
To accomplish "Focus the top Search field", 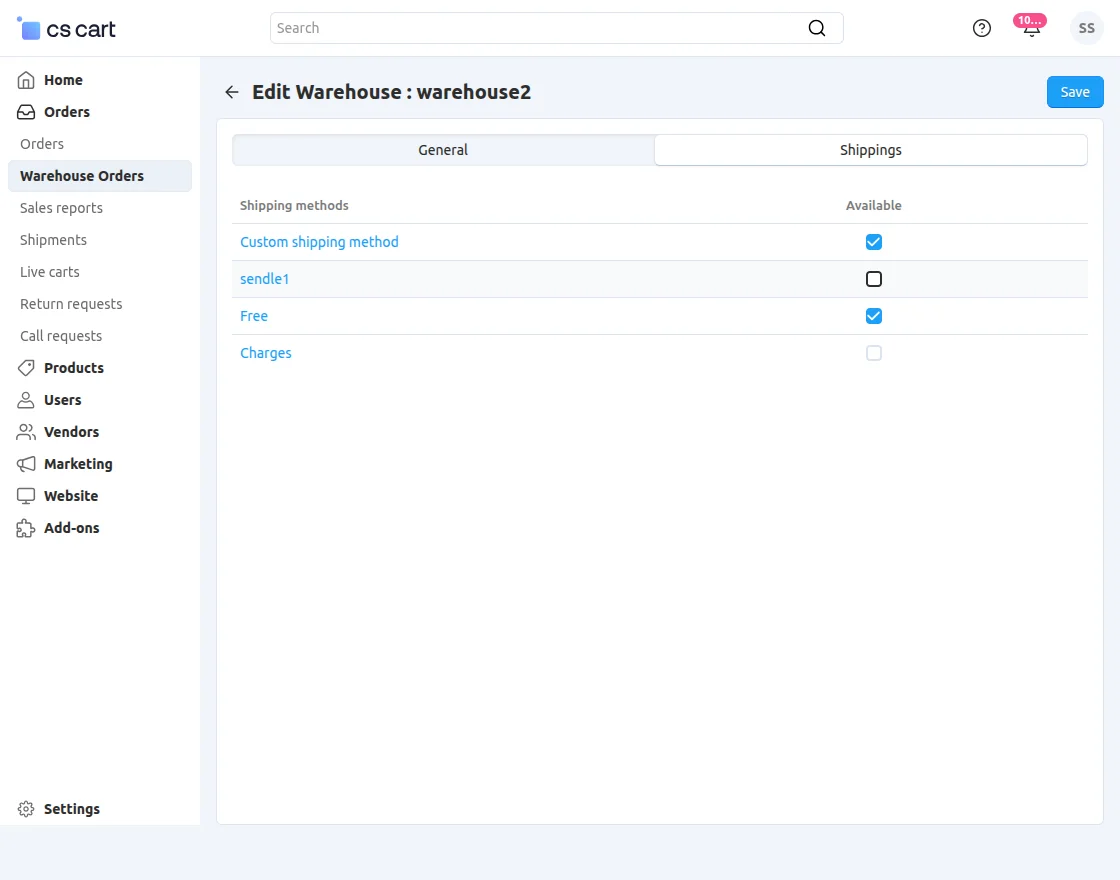I will tap(540, 28).
